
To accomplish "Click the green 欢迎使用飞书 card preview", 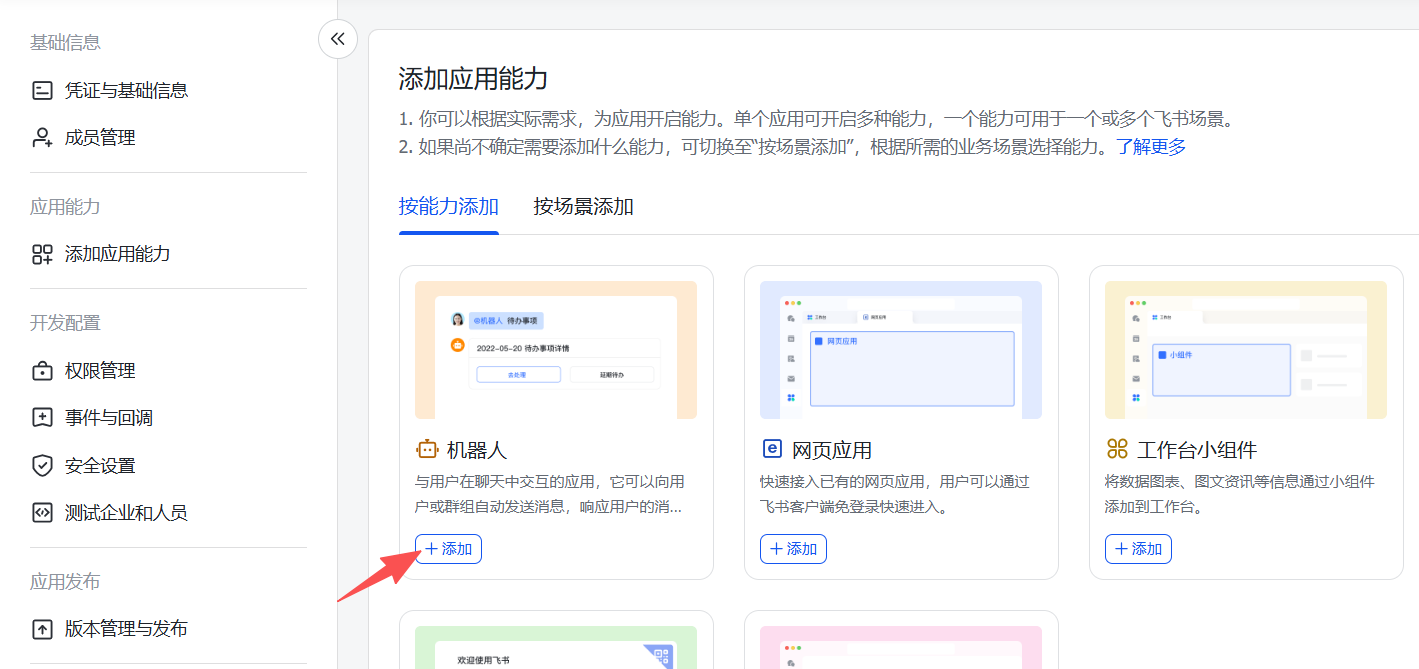I will 556,647.
